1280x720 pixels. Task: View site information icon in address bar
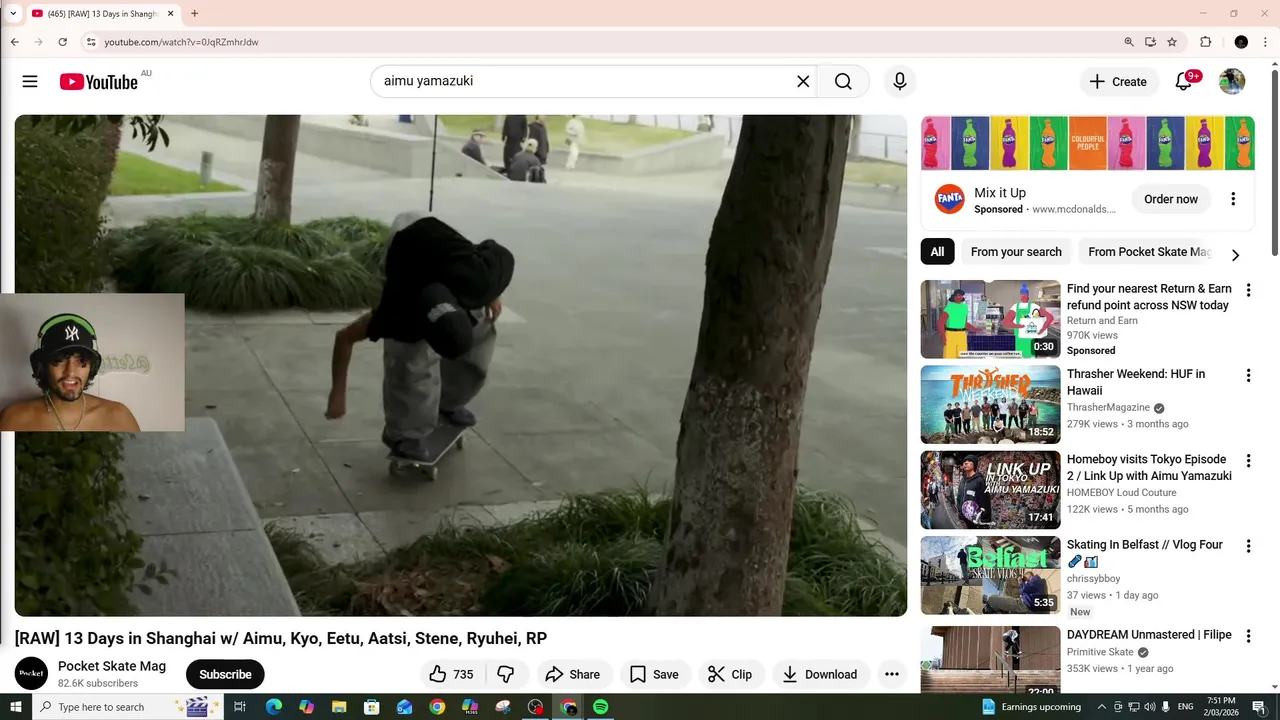click(90, 42)
